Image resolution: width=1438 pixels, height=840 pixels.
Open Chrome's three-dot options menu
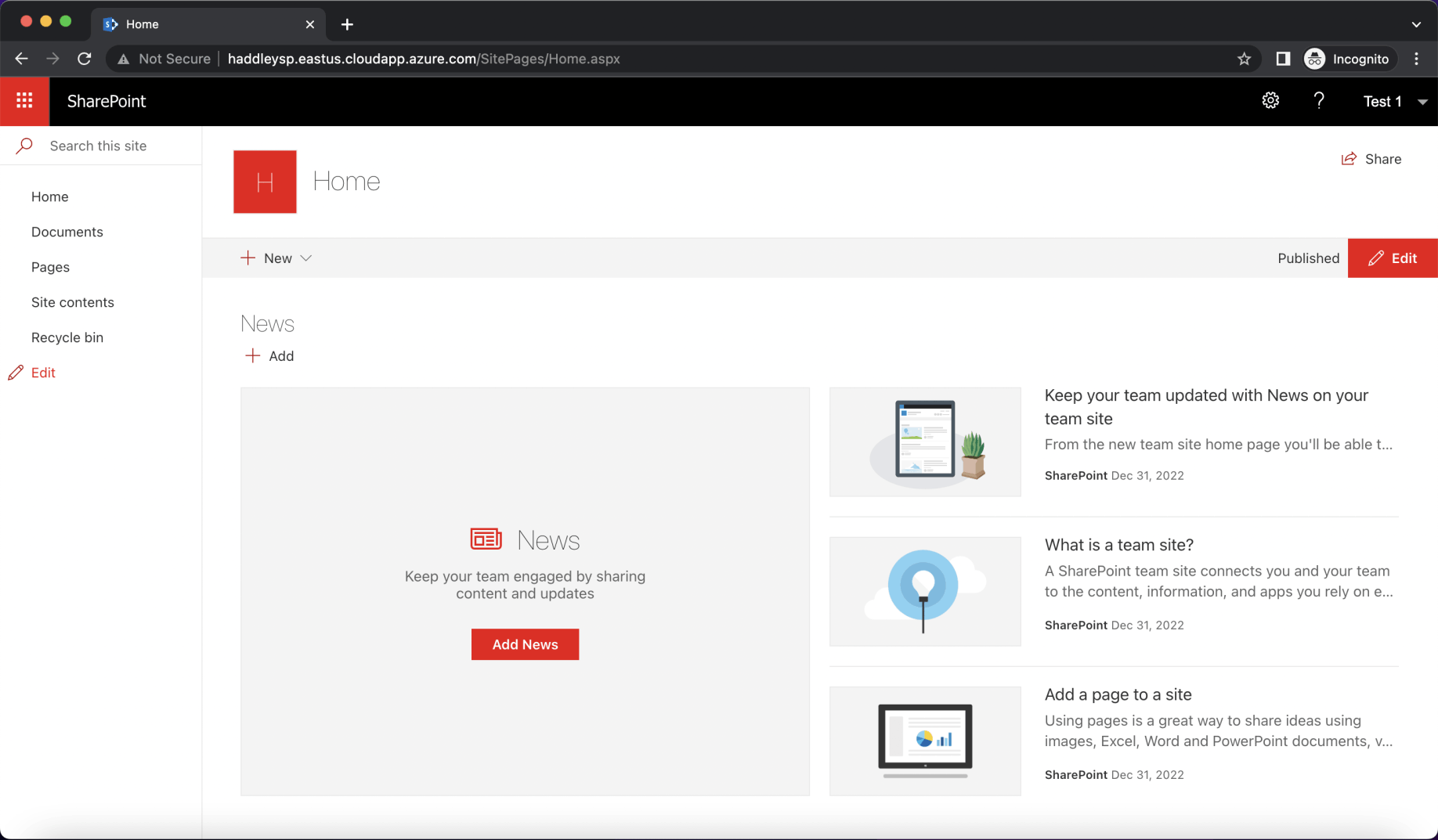(x=1416, y=59)
